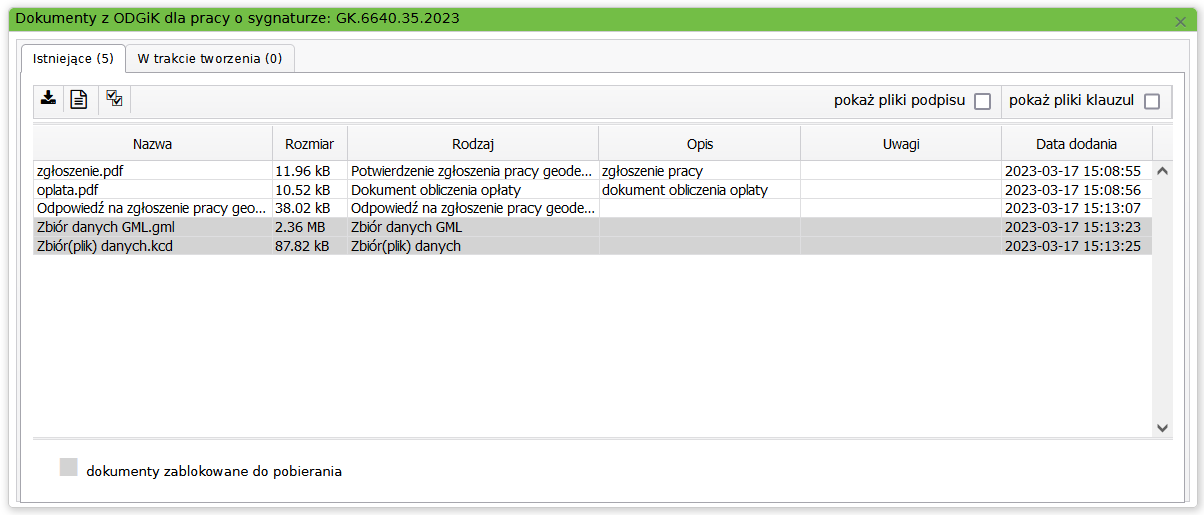Click the 'Rodzaj' column header
1204x515 pixels.
coord(472,144)
